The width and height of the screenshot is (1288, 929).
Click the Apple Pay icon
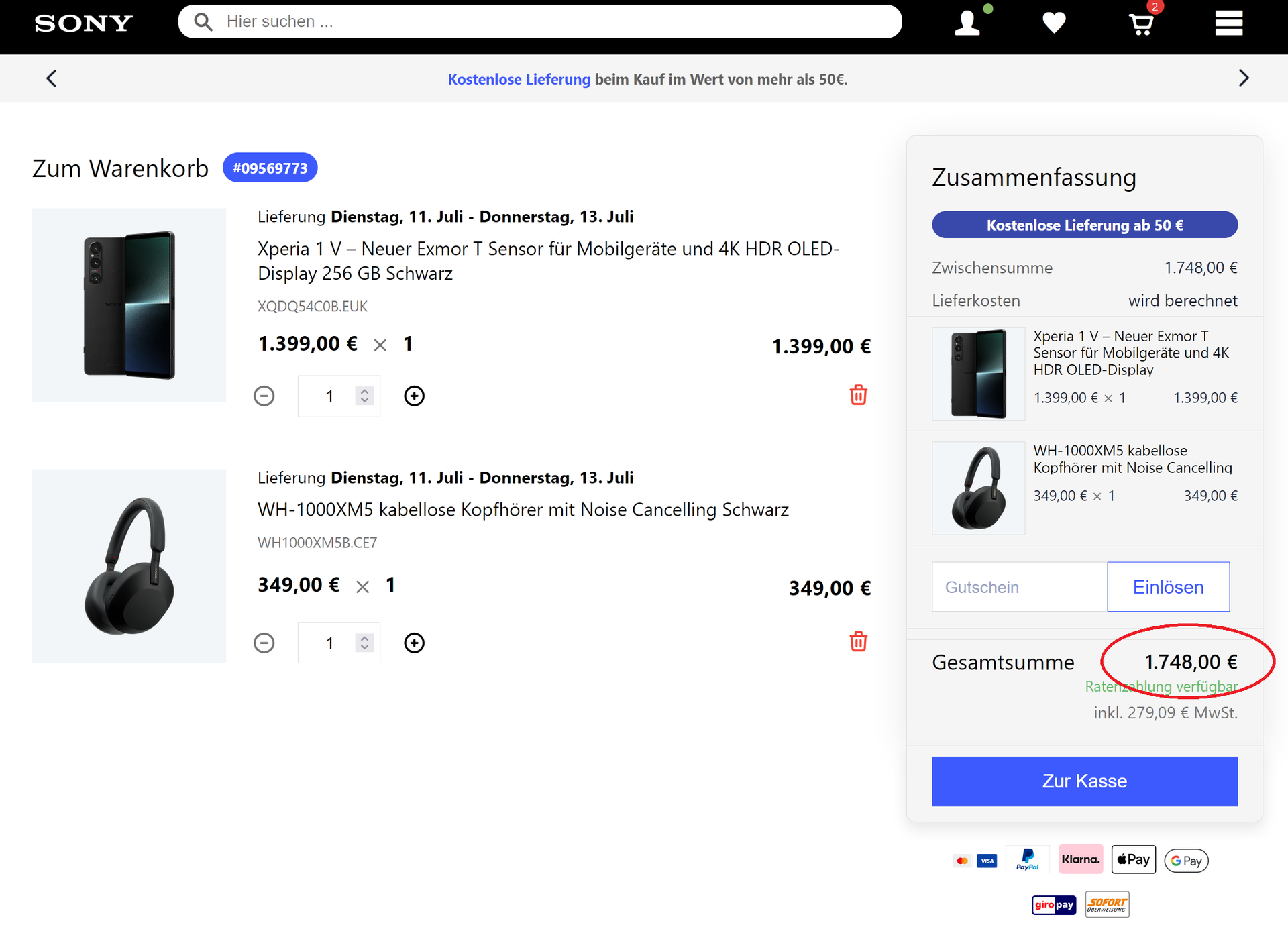[x=1133, y=859]
